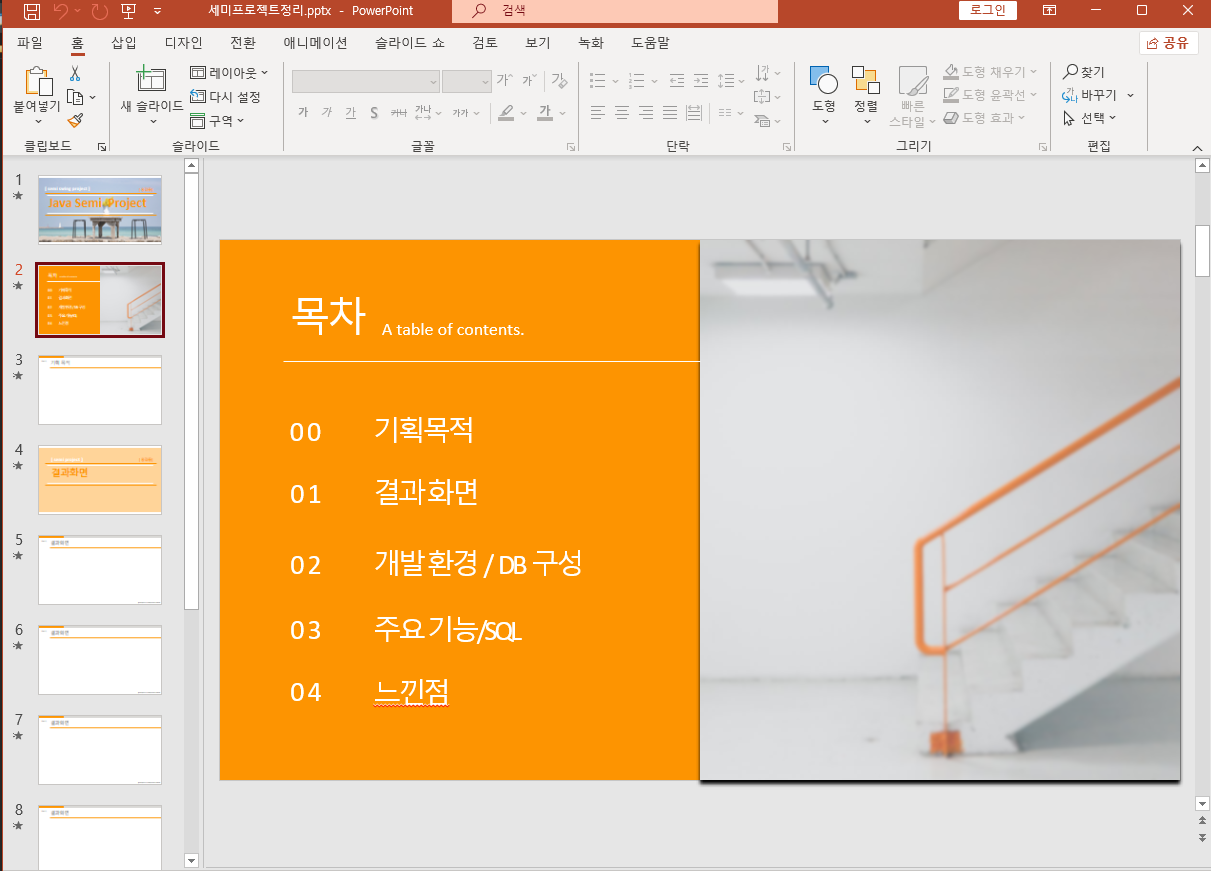Click 찾기 to find text
The image size is (1211, 871).
click(x=1085, y=72)
